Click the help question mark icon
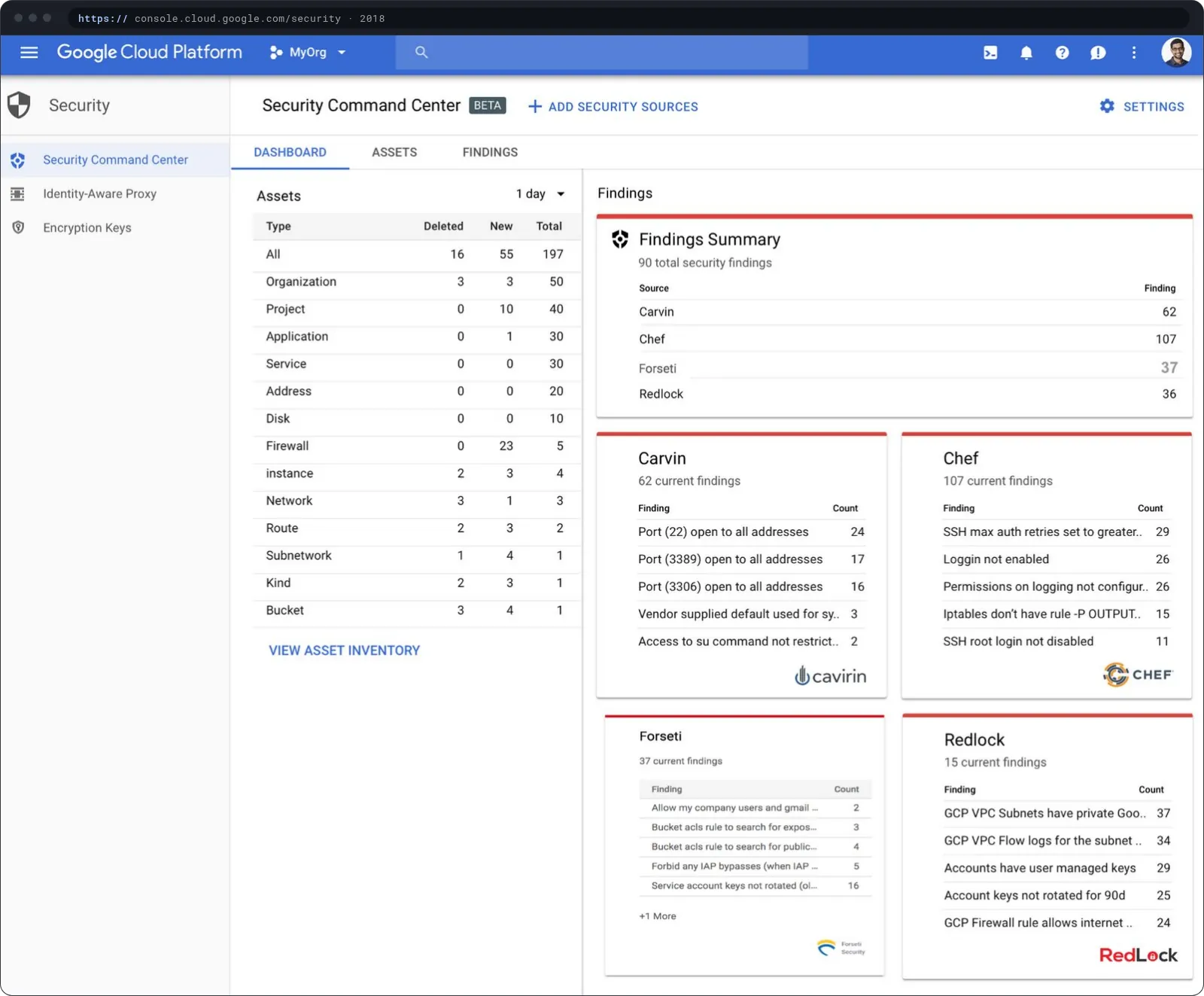Image resolution: width=1204 pixels, height=996 pixels. (1062, 53)
